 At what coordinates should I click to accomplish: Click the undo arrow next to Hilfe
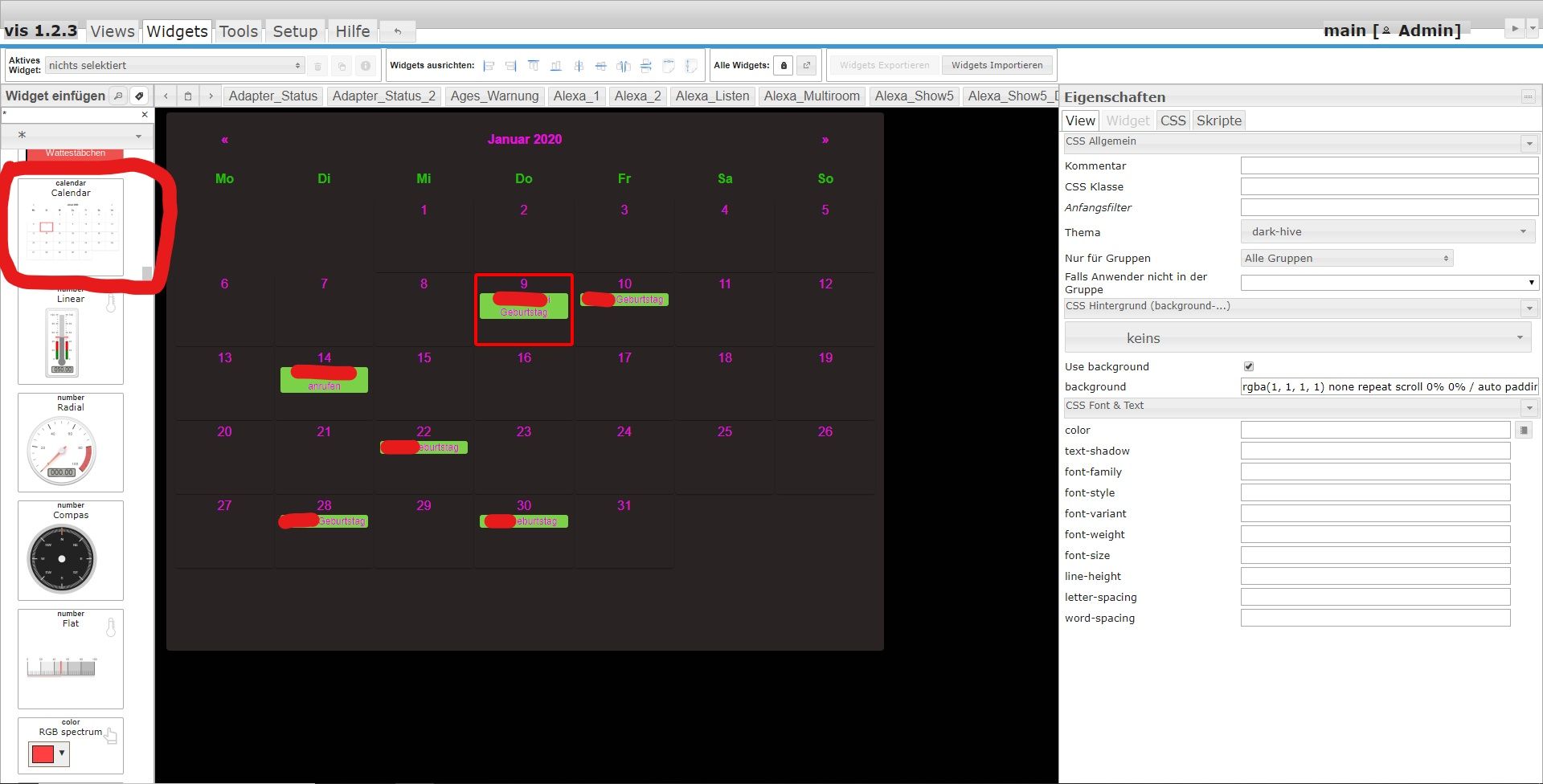pos(398,31)
